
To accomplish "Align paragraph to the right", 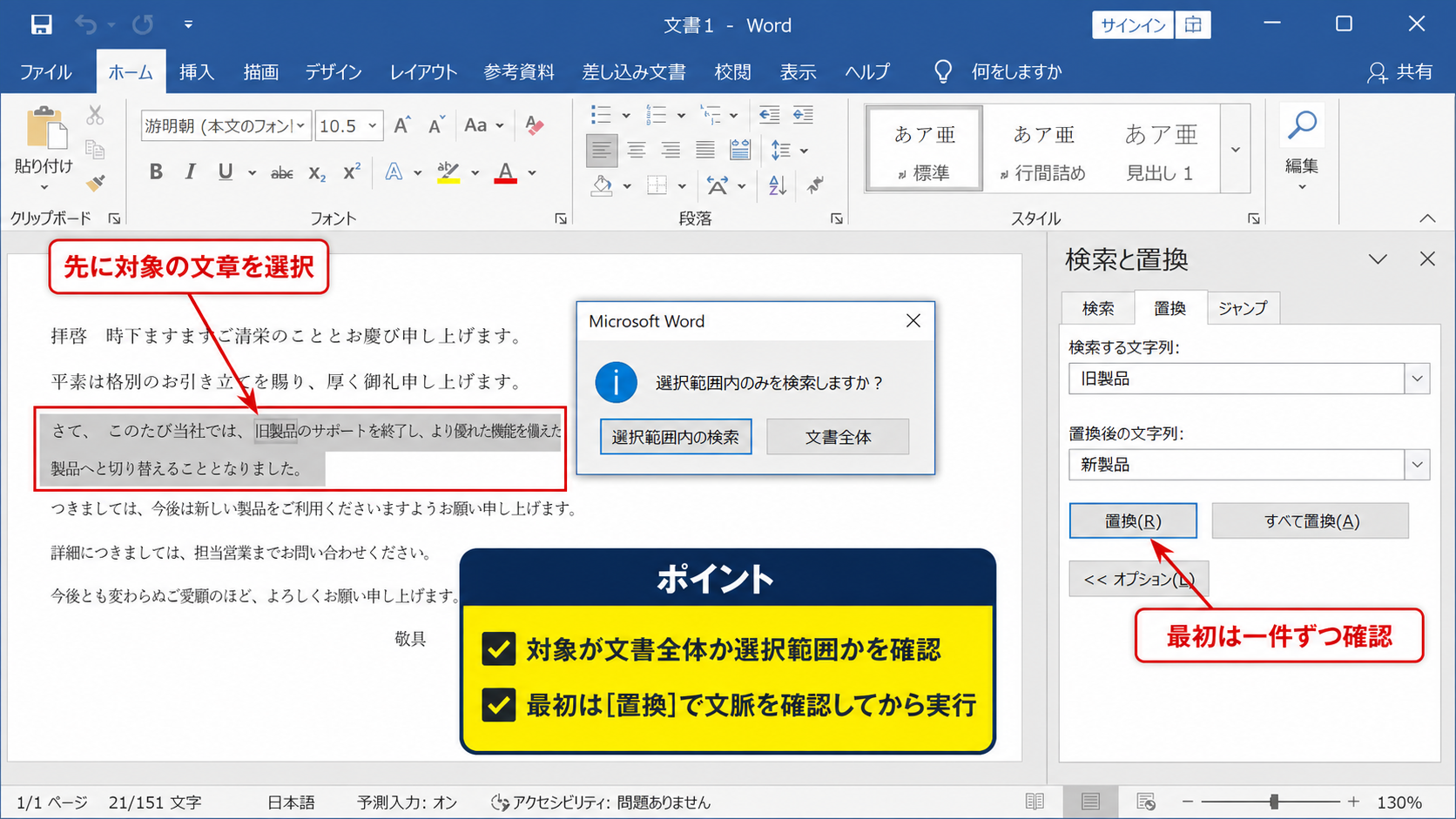I will click(670, 150).
